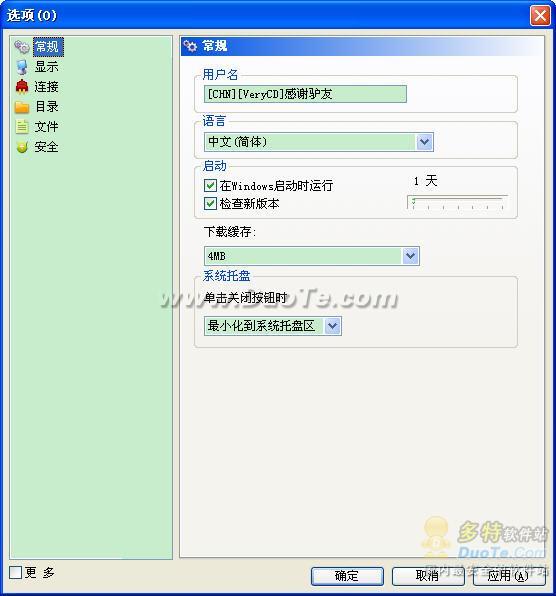Click the gears icon in the 常规 header
The image size is (556, 596).
(x=190, y=46)
